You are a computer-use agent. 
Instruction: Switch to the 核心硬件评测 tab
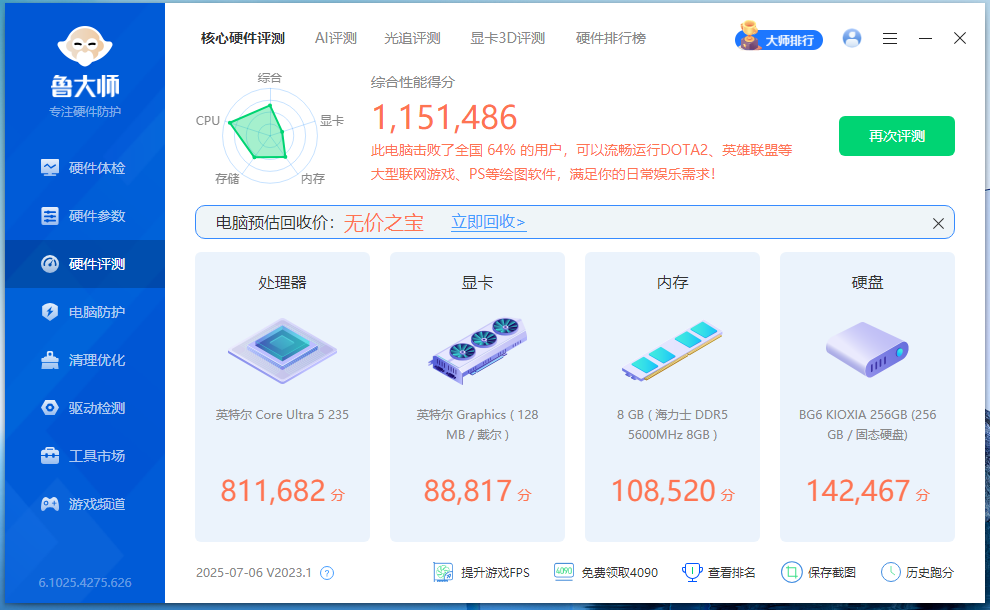pos(242,39)
